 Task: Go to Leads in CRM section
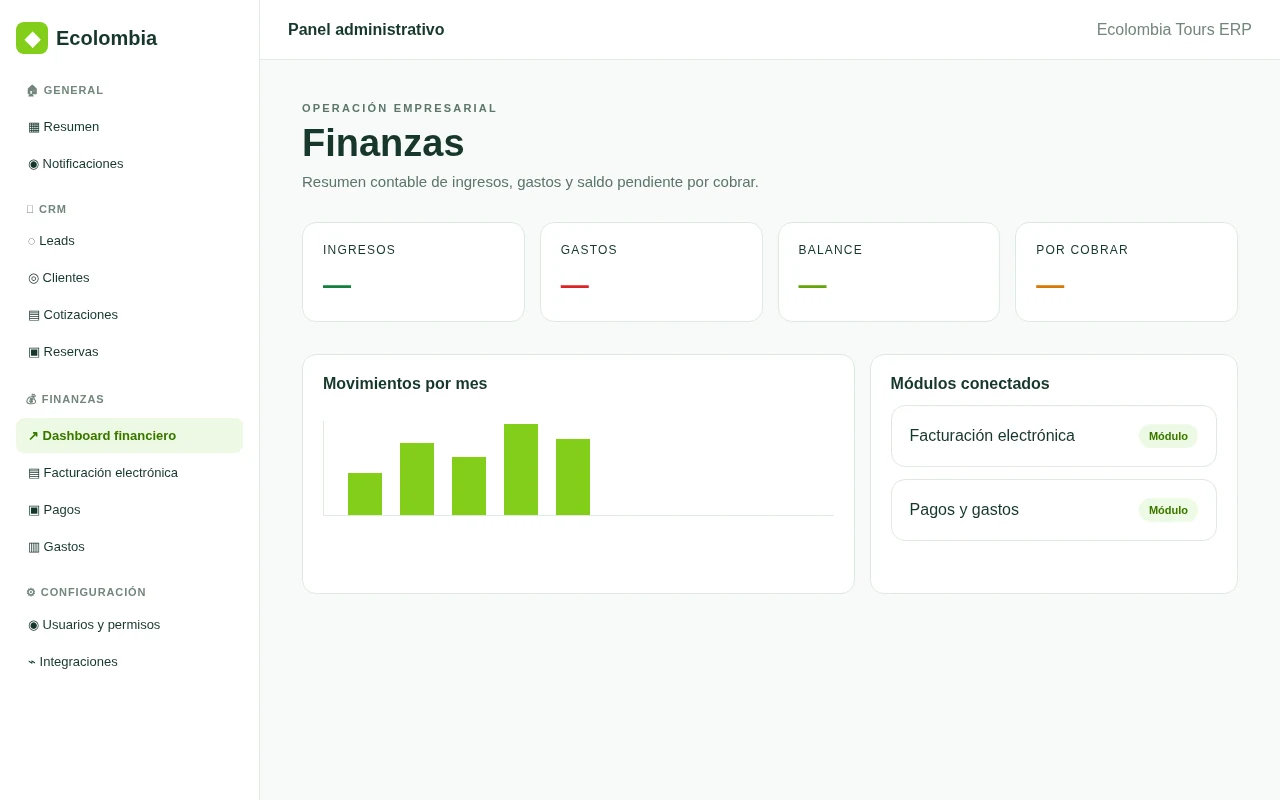[x=129, y=241]
